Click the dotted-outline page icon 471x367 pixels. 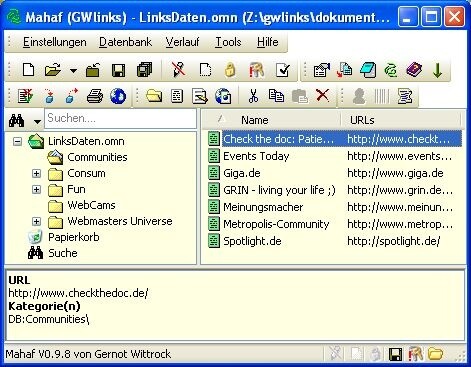point(205,70)
